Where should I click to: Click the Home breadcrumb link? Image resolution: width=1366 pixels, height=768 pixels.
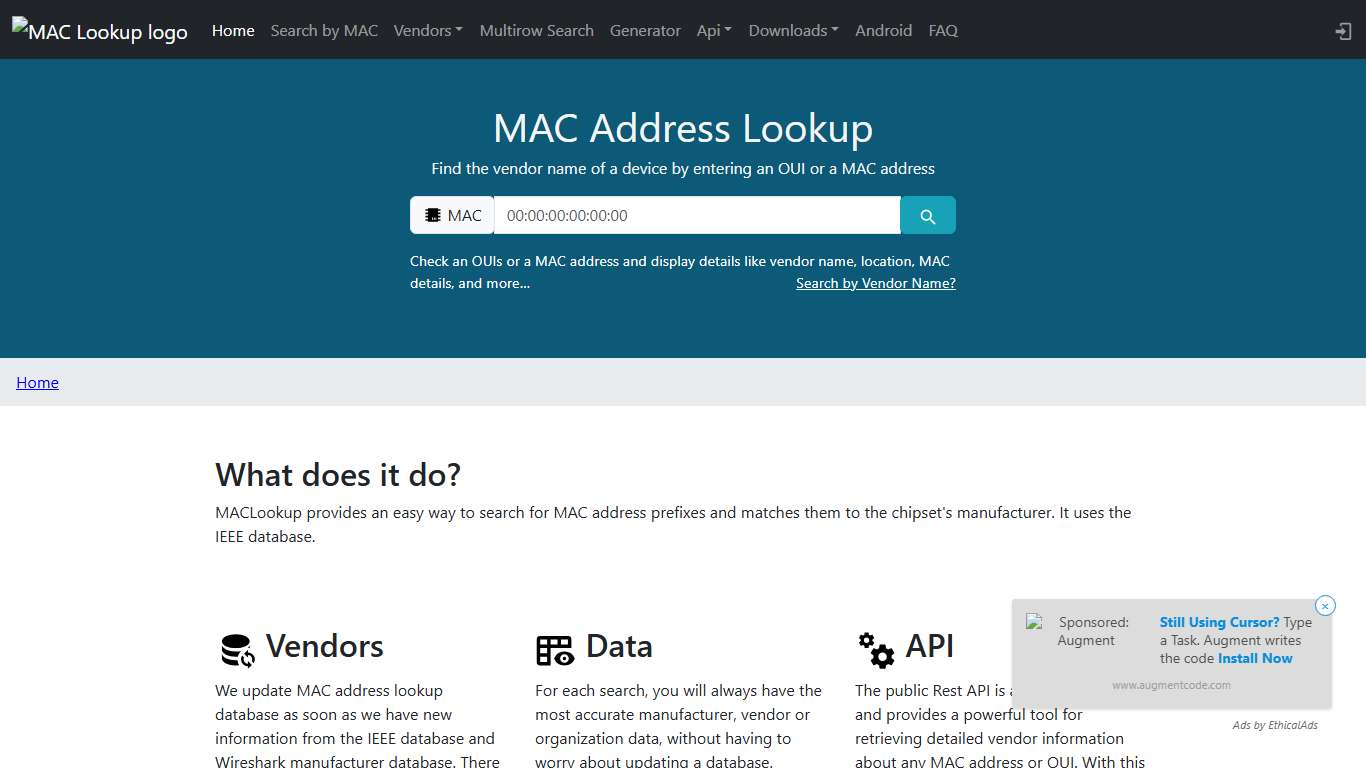click(x=37, y=382)
